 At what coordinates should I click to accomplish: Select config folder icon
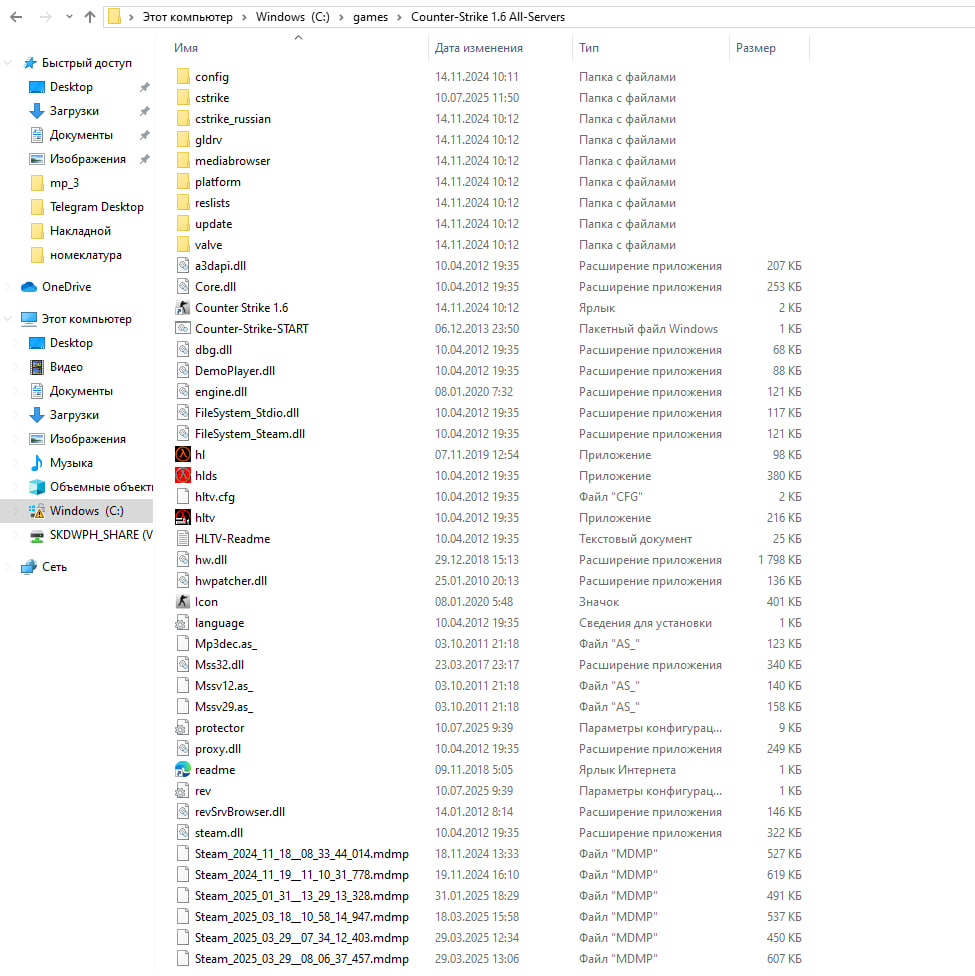[182, 77]
